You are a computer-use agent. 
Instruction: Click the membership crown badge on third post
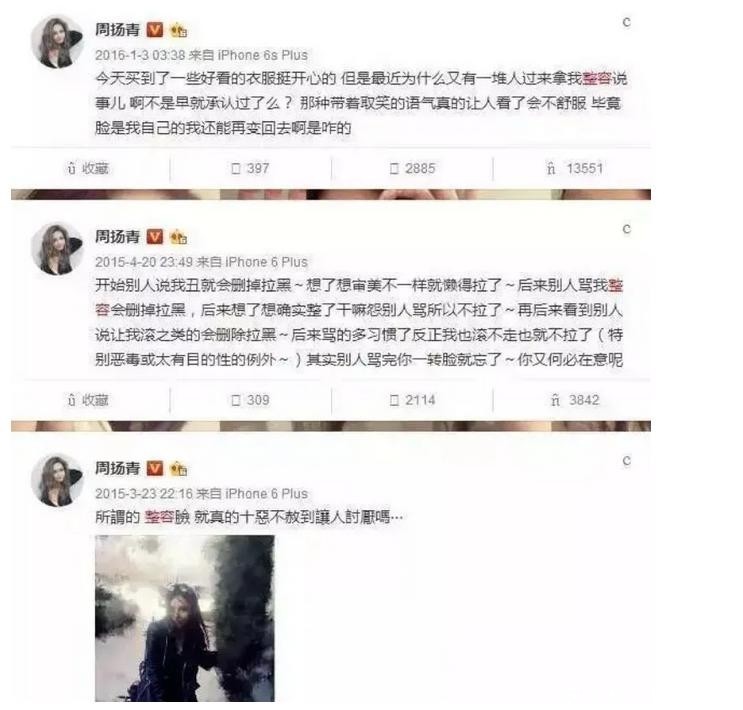pyautogui.click(x=179, y=469)
